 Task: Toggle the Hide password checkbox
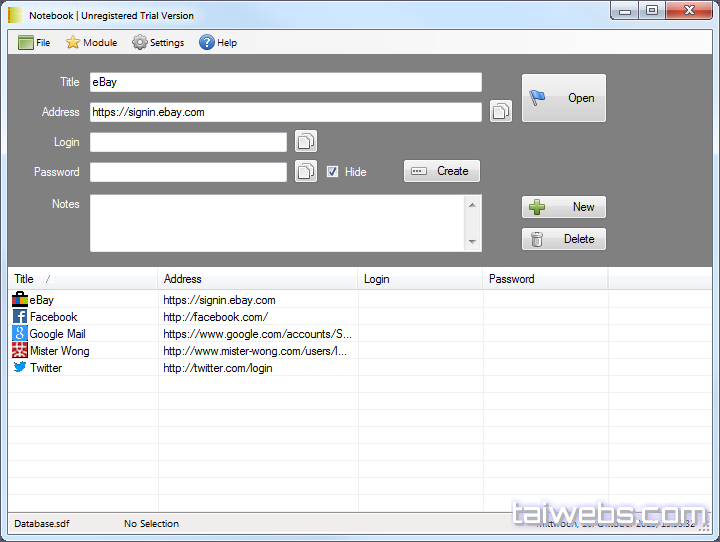[x=333, y=171]
